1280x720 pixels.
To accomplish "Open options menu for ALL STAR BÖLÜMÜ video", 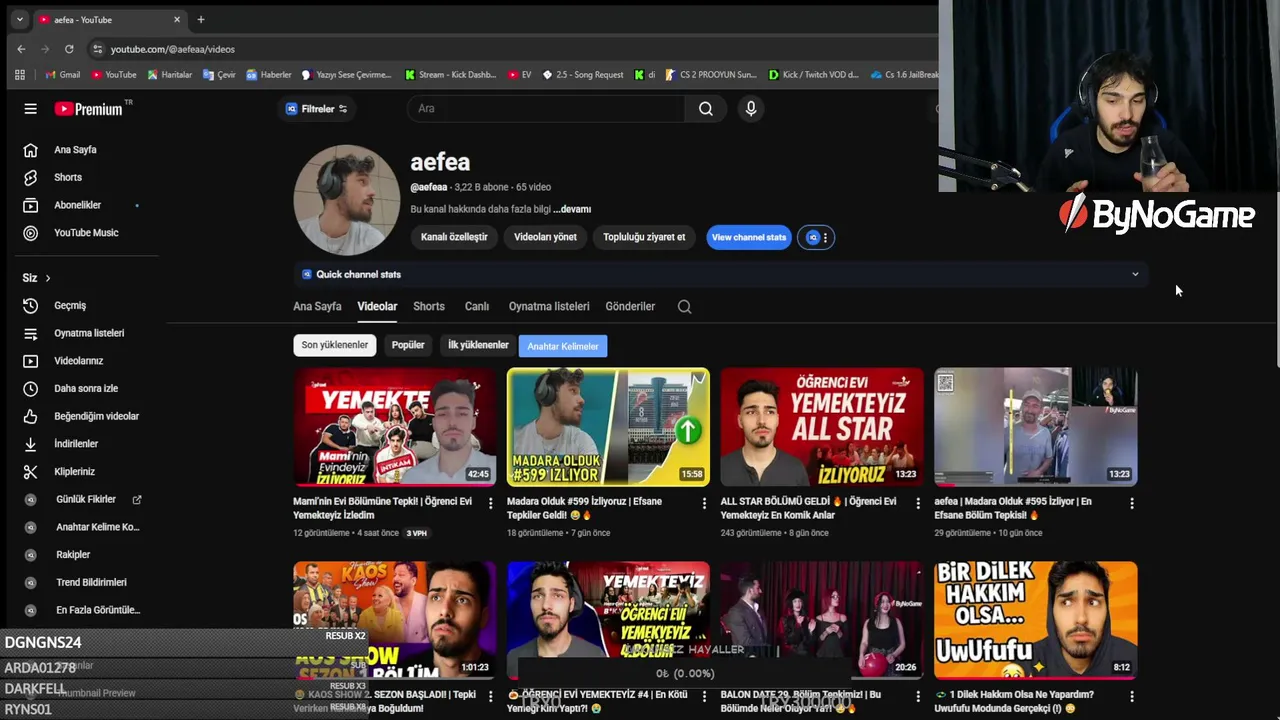I will click(x=918, y=504).
